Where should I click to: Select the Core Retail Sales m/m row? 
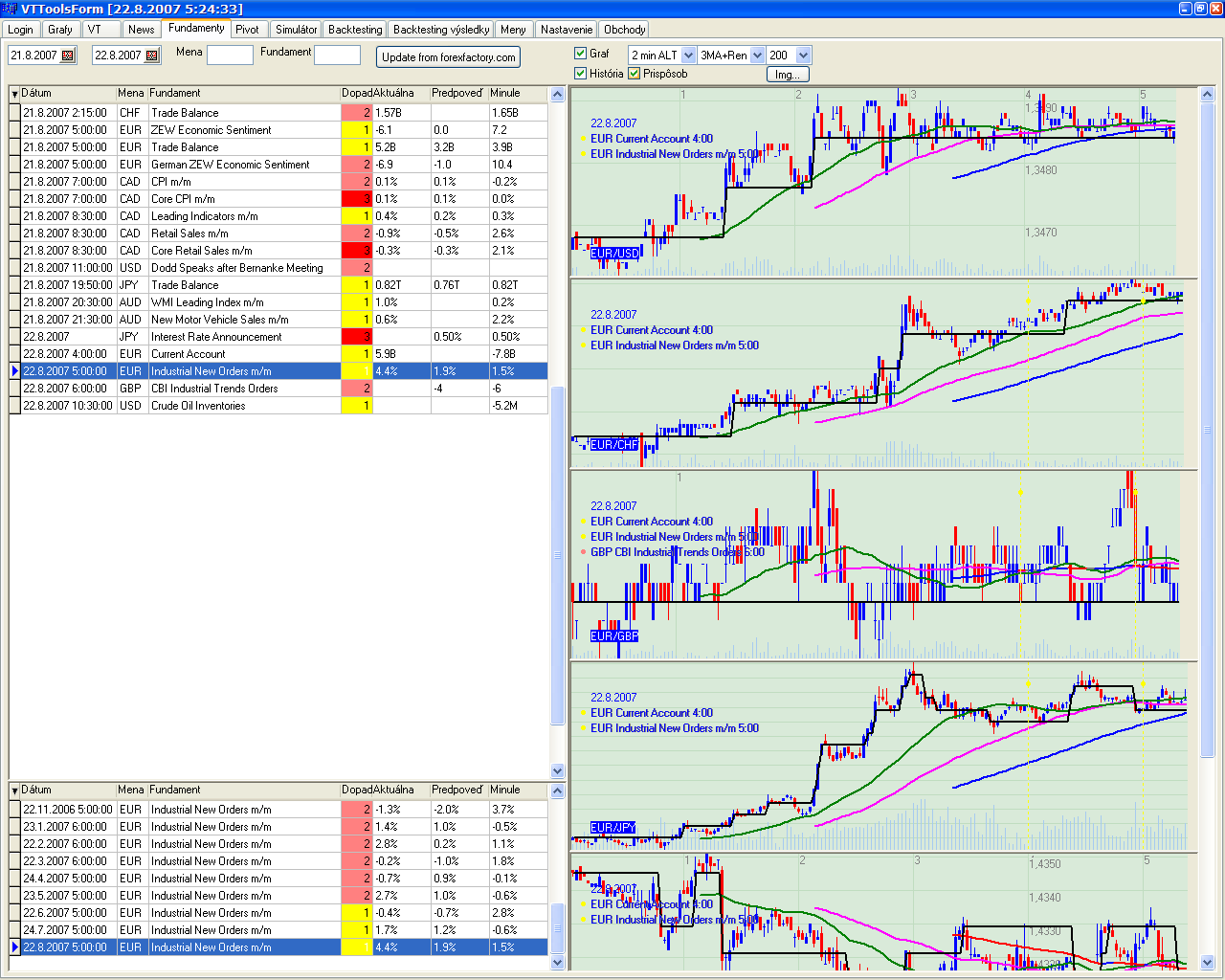[278, 251]
